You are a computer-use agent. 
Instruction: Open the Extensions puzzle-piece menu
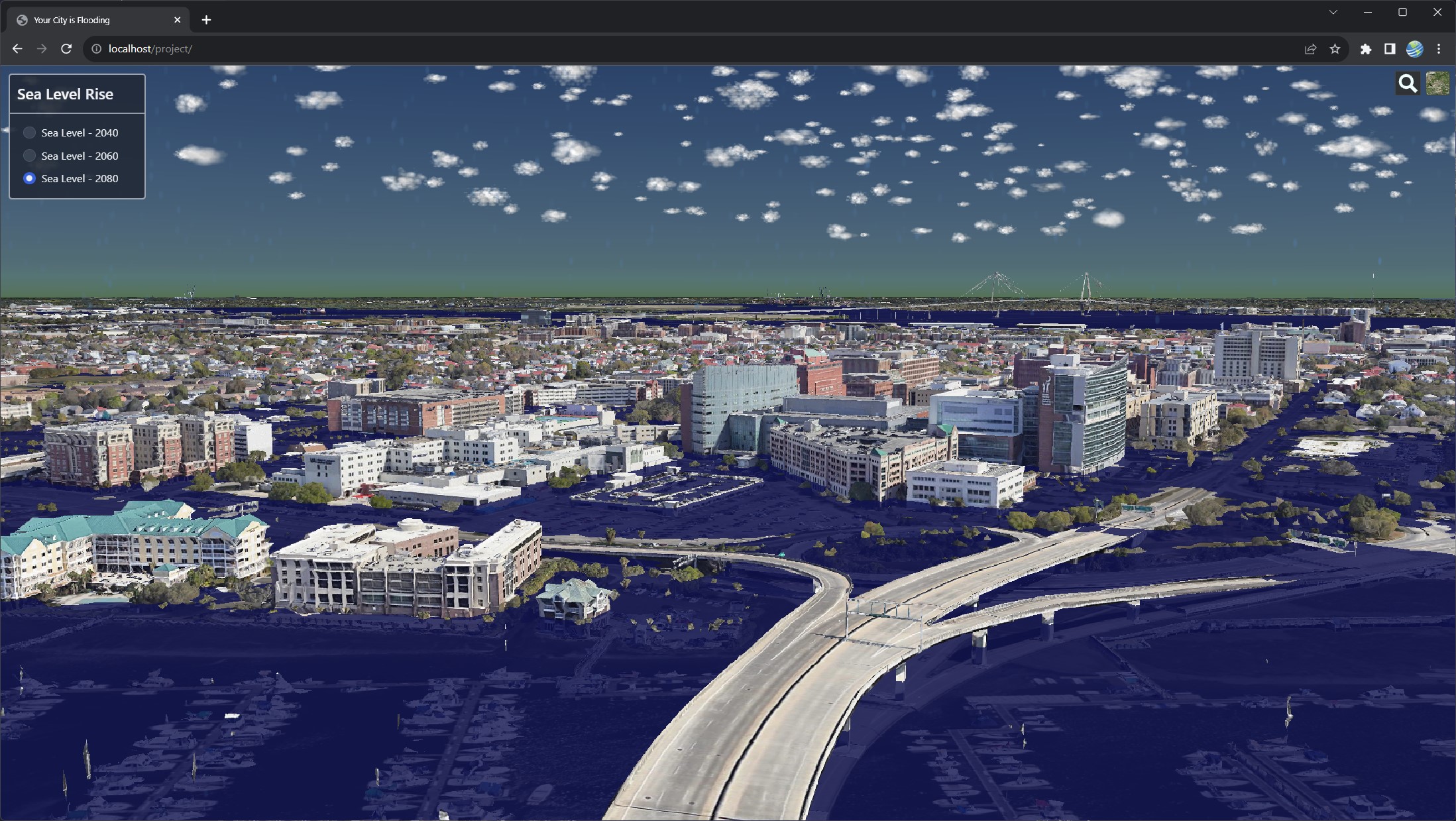click(x=1365, y=49)
